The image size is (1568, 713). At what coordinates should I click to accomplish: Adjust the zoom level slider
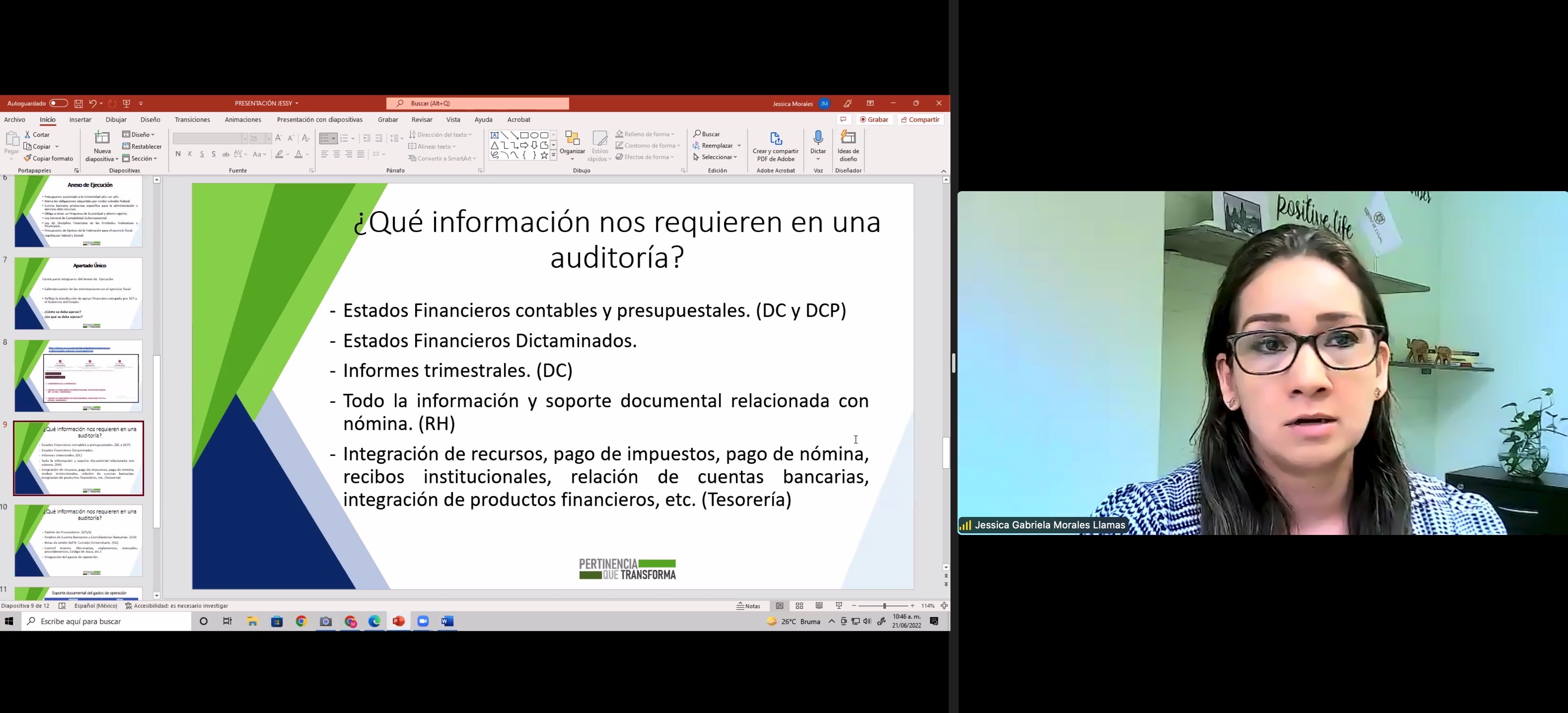tap(884, 606)
